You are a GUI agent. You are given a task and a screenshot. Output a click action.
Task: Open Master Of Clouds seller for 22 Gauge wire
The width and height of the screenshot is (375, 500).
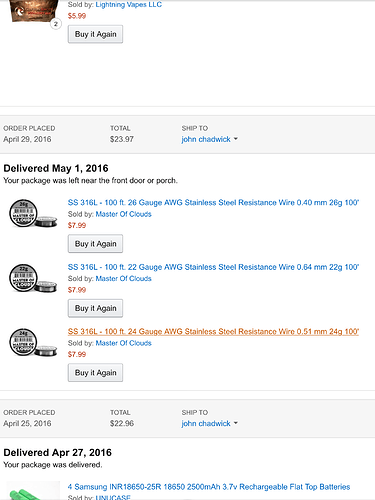123,278
